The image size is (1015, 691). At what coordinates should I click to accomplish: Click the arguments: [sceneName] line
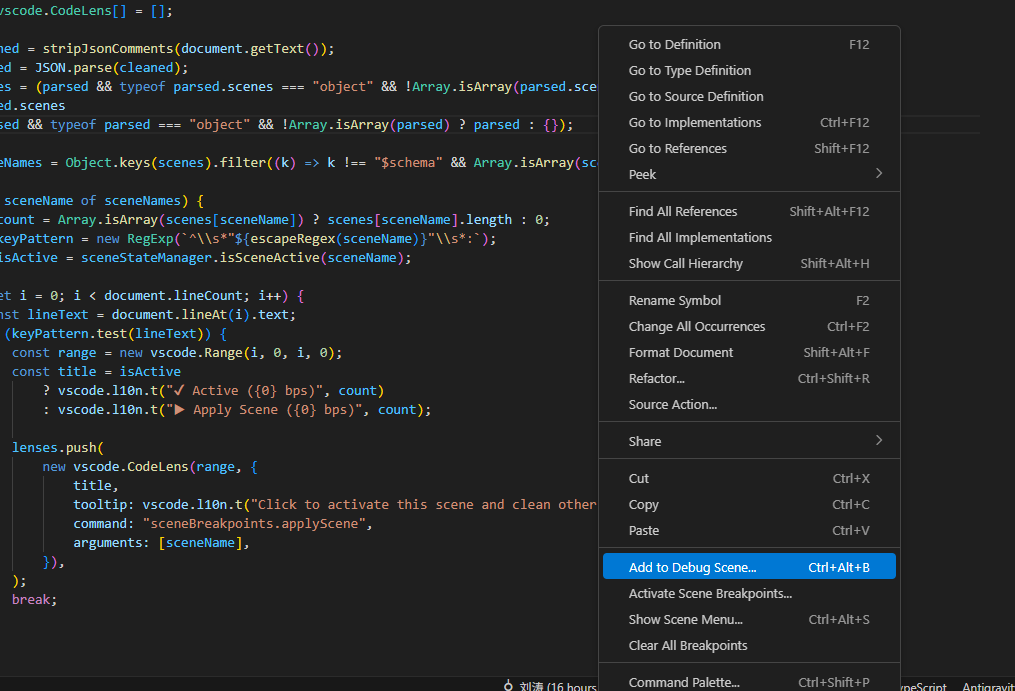click(161, 542)
